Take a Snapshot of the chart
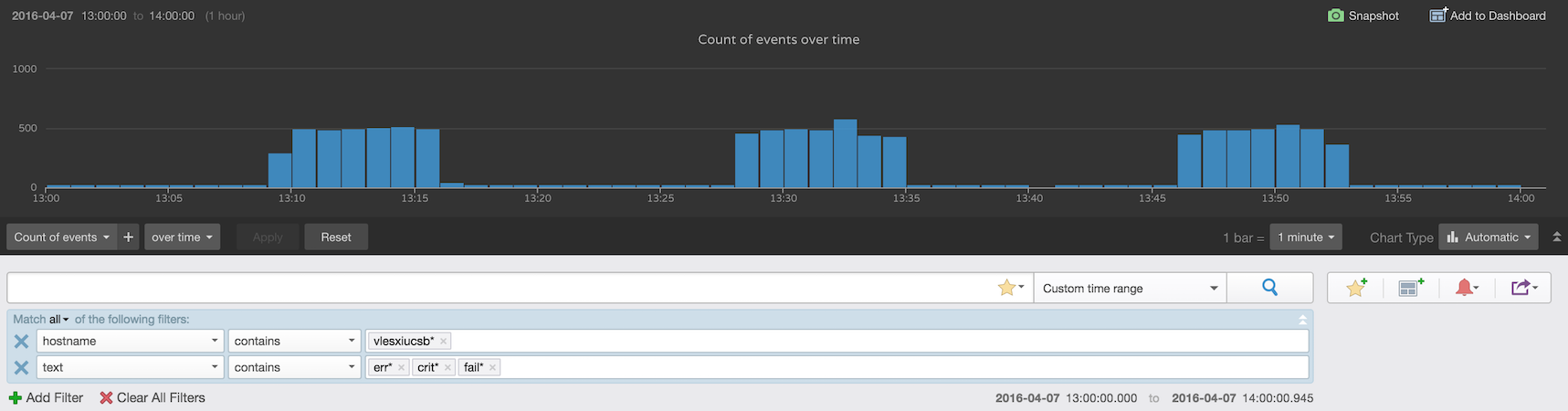Screen dimensions: 1568x411 pos(1363,16)
